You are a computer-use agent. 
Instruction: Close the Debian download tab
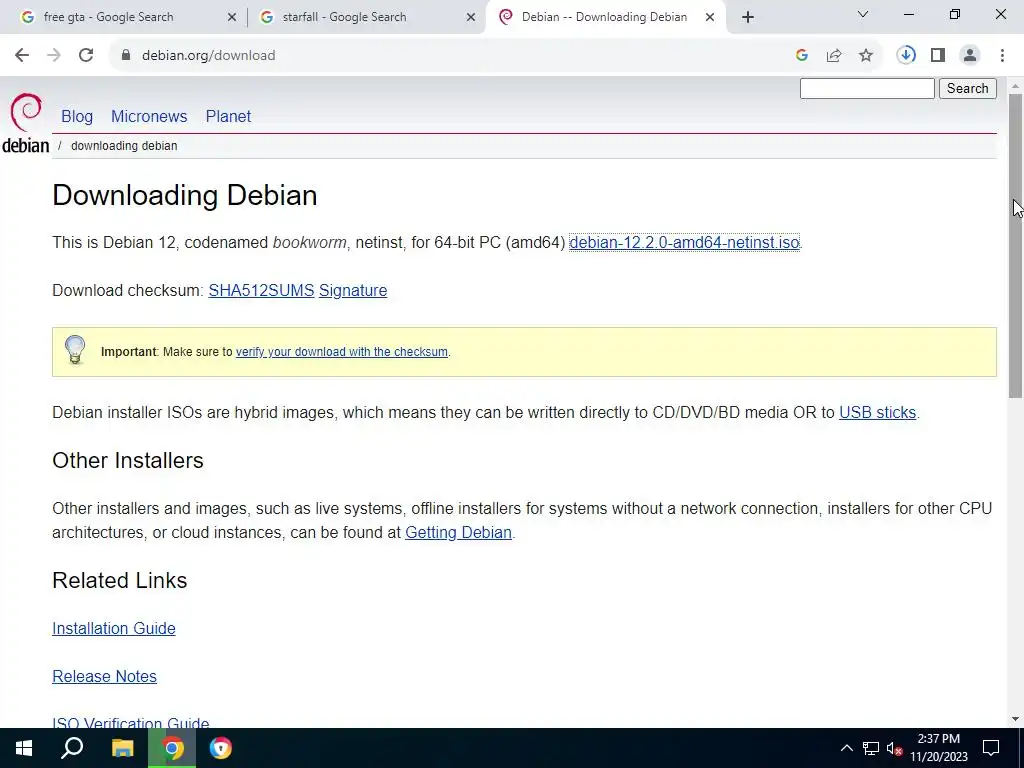[x=710, y=17]
